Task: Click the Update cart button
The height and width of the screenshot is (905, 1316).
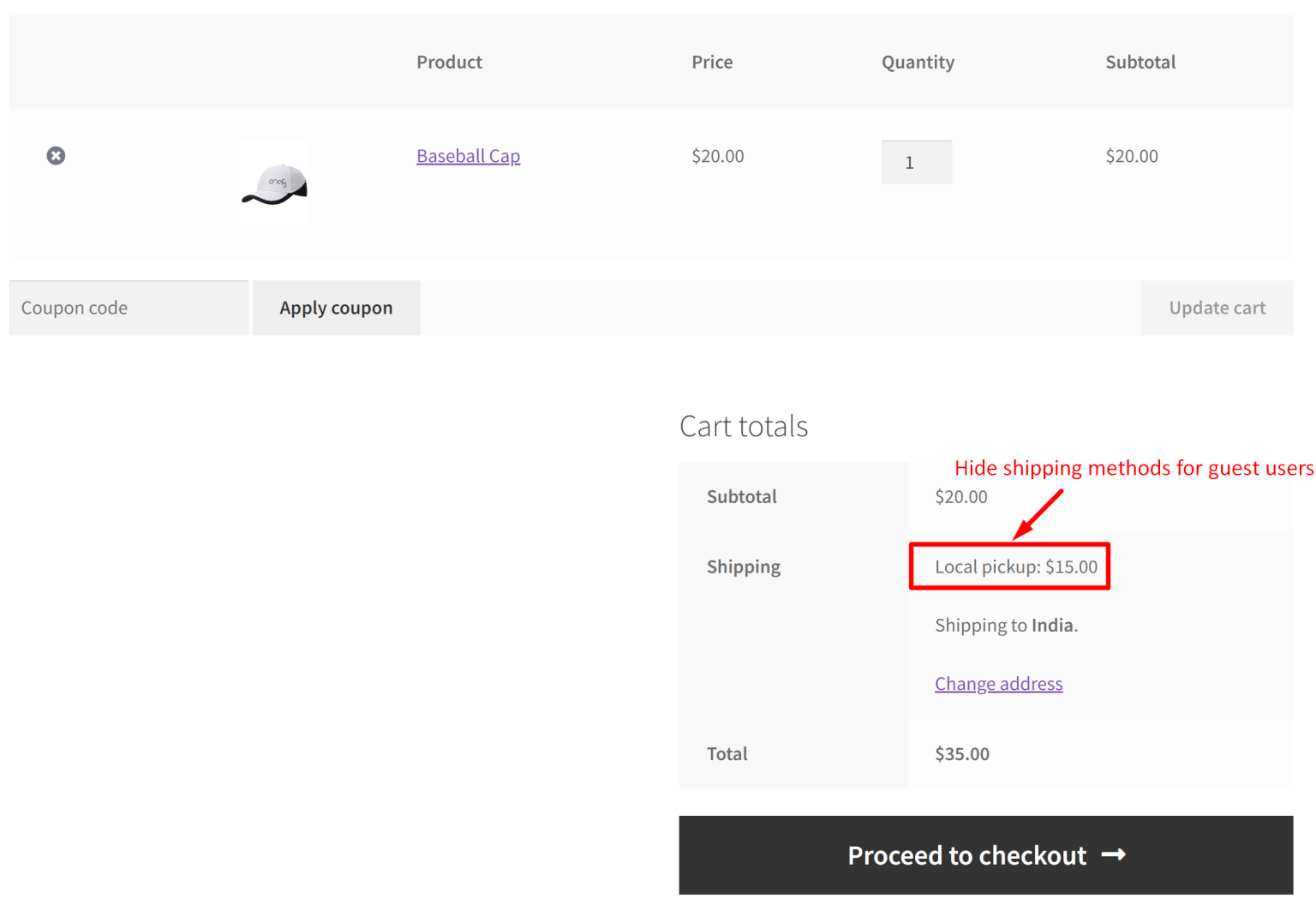Action: [x=1217, y=307]
